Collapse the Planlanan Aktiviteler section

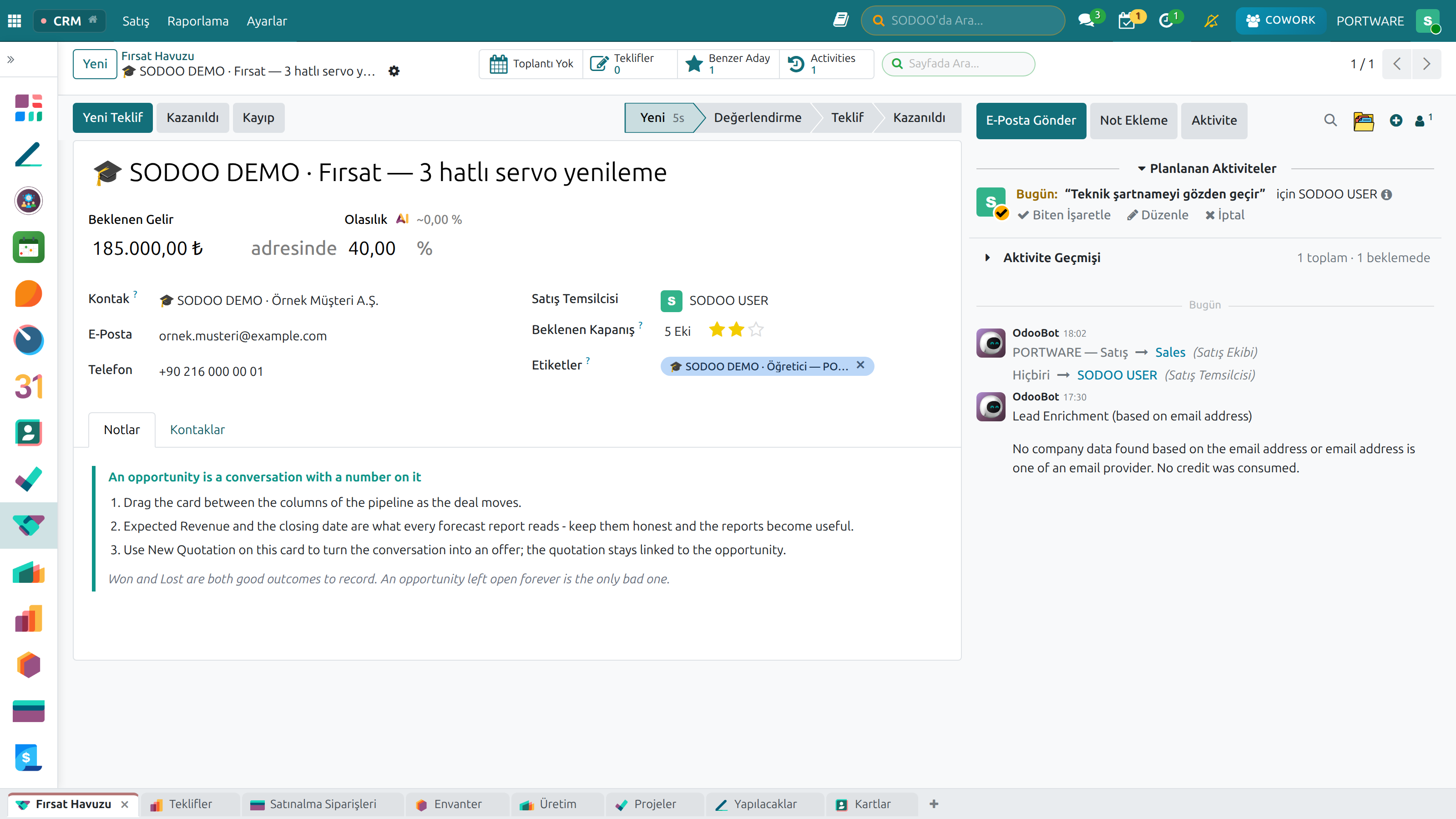1206,168
